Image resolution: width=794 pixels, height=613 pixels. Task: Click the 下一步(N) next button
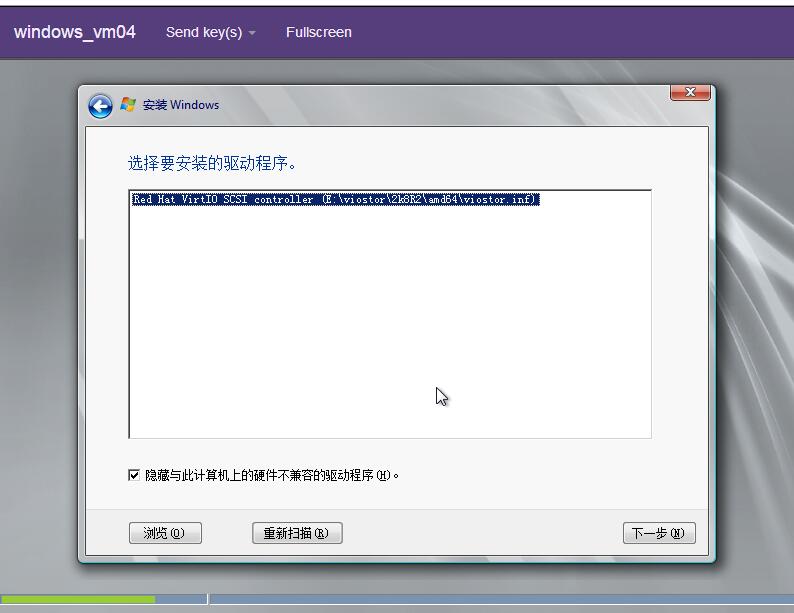click(659, 533)
